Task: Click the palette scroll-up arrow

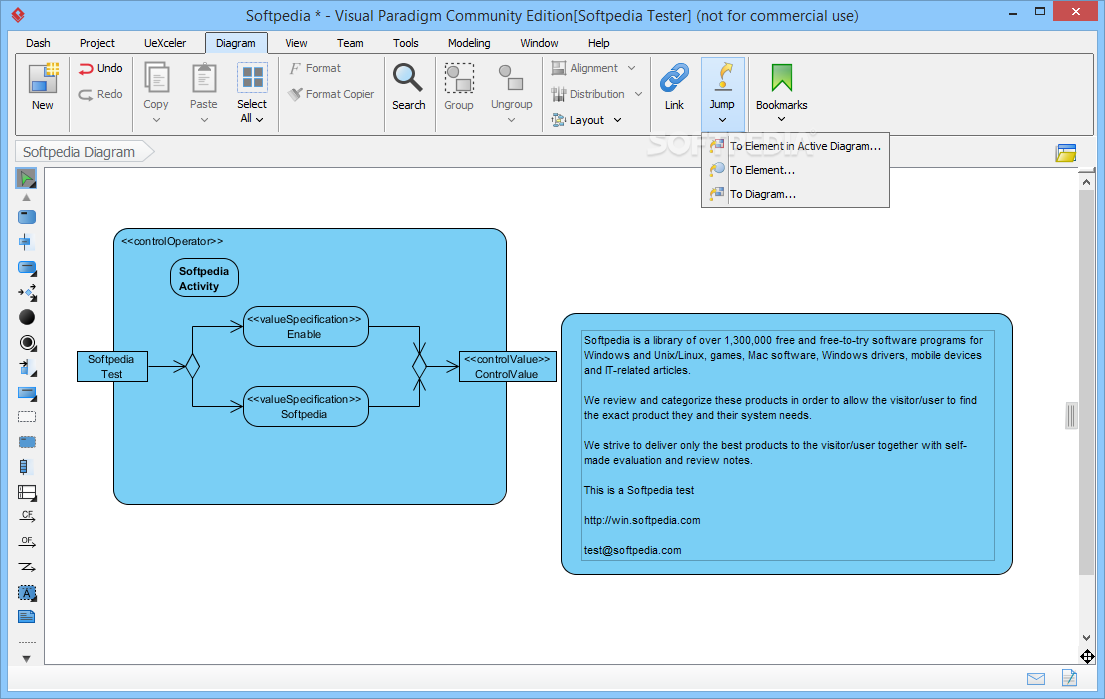Action: pyautogui.click(x=27, y=198)
